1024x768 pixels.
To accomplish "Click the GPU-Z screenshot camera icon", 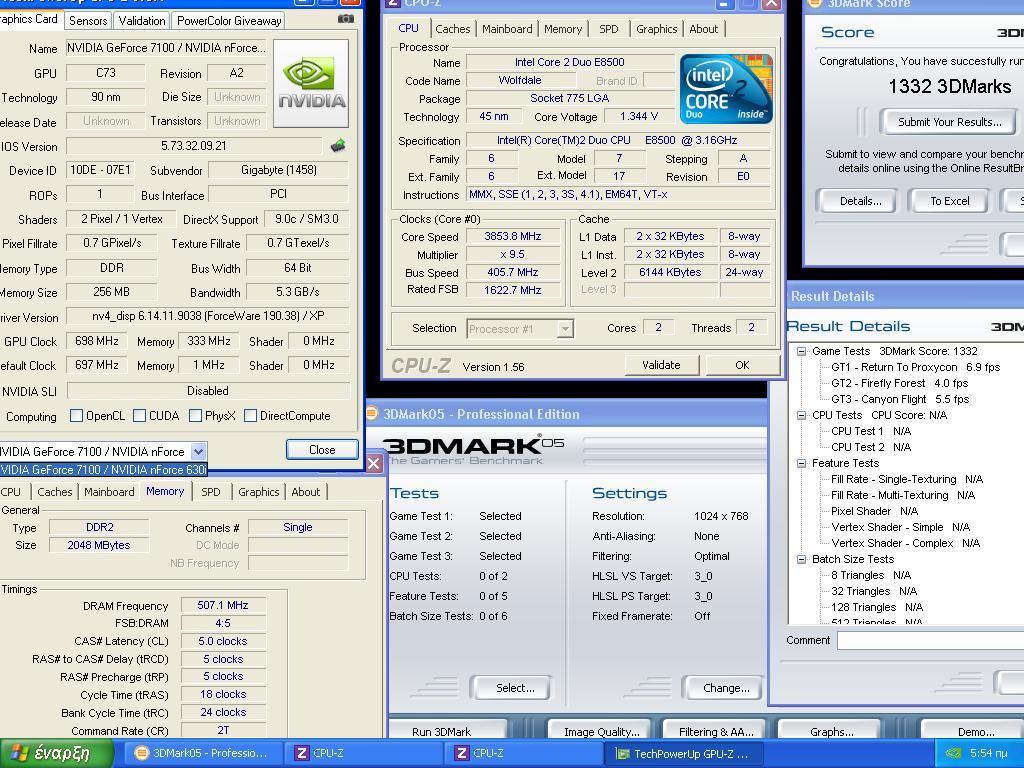I will point(345,19).
